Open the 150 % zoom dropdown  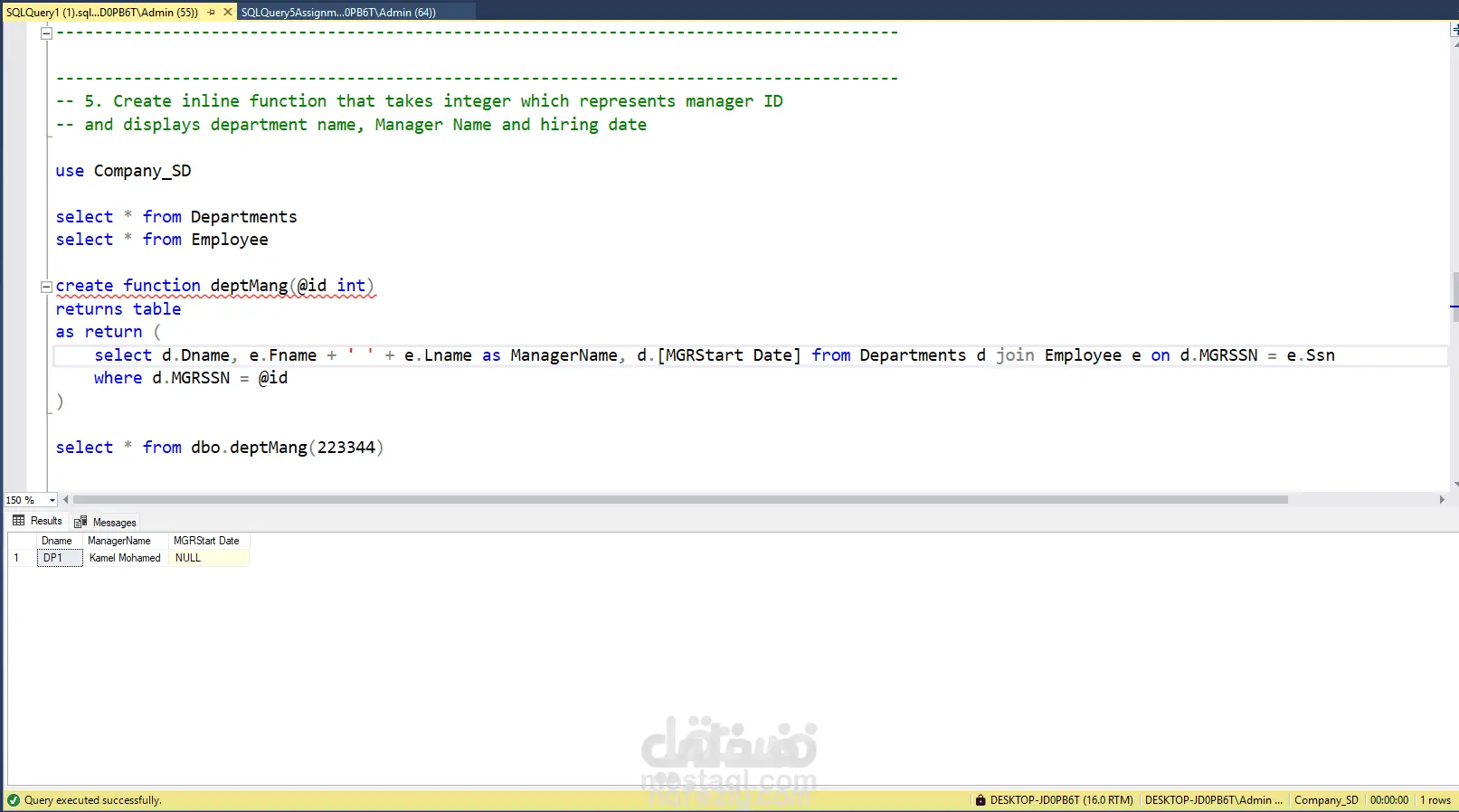(52, 500)
